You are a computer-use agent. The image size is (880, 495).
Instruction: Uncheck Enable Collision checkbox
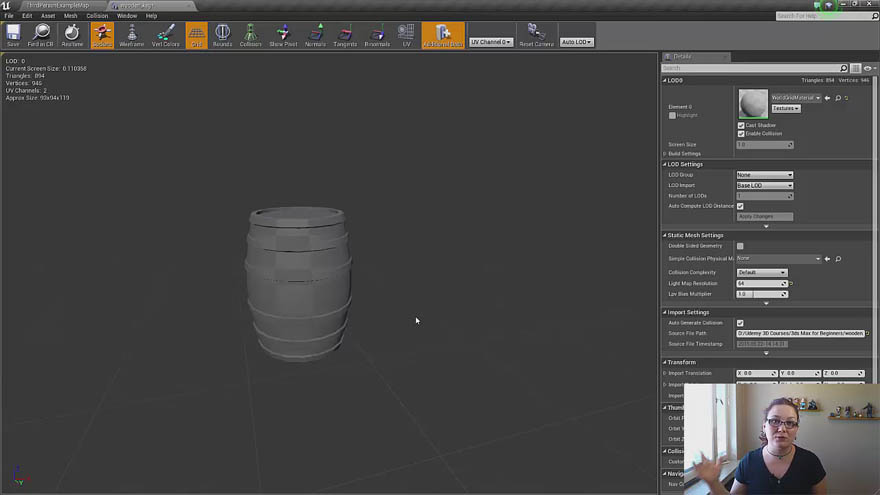(x=741, y=134)
